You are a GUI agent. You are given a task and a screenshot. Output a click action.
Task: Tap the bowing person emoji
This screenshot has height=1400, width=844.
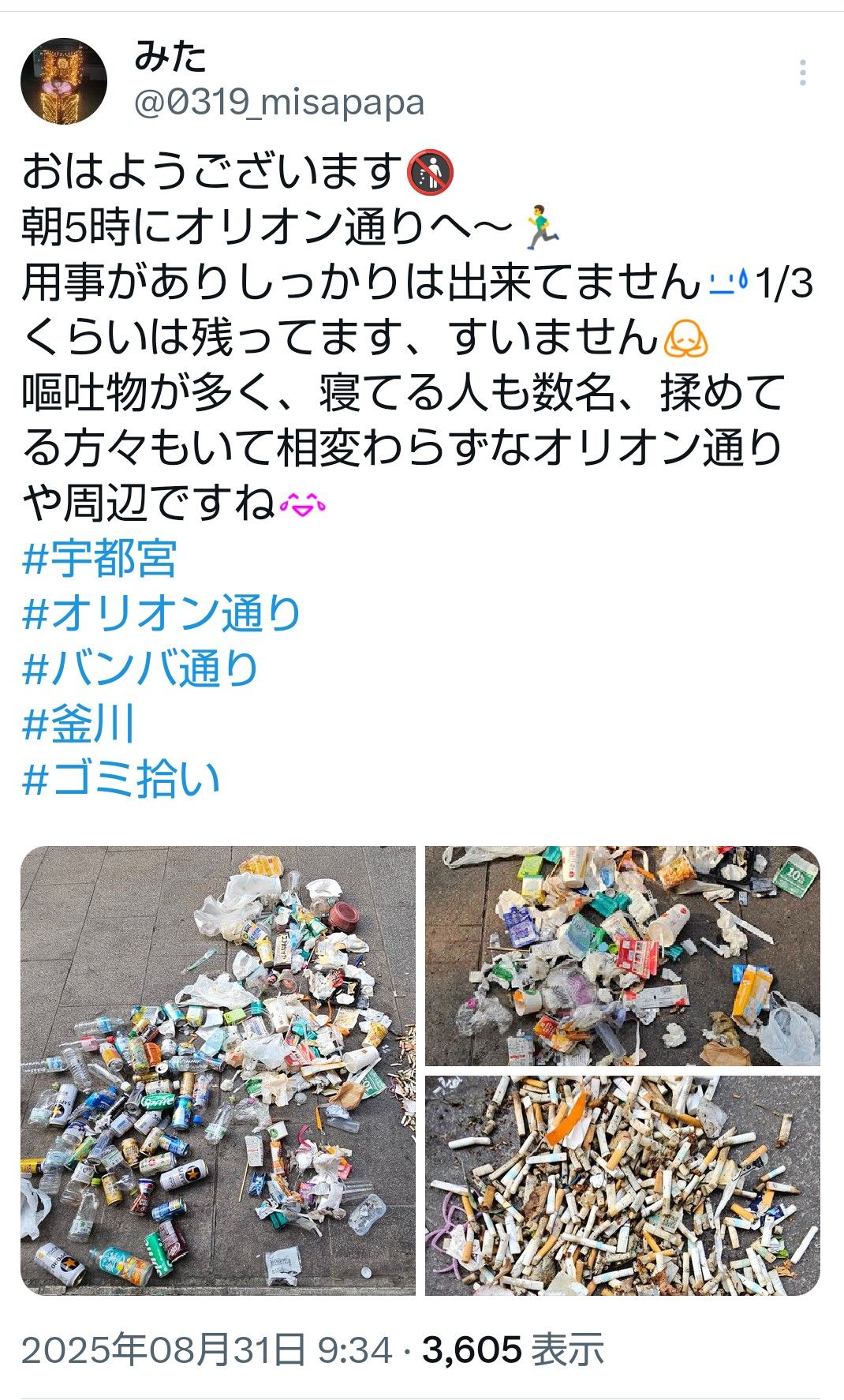point(685,338)
